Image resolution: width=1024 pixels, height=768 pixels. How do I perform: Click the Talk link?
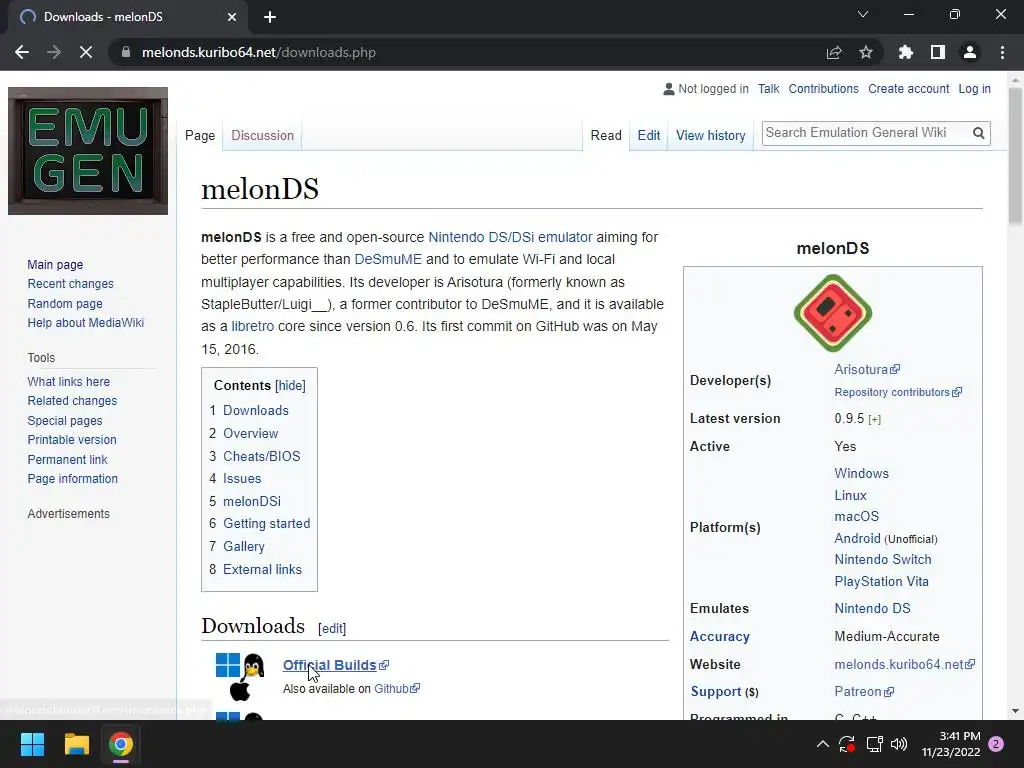pos(769,89)
